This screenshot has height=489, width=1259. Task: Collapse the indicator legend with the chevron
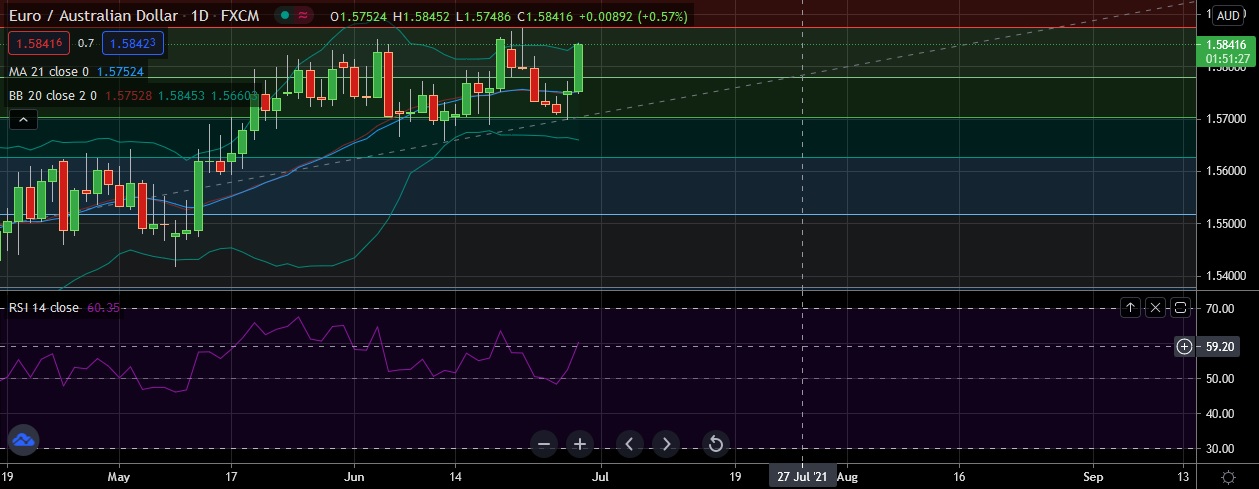pos(23,120)
